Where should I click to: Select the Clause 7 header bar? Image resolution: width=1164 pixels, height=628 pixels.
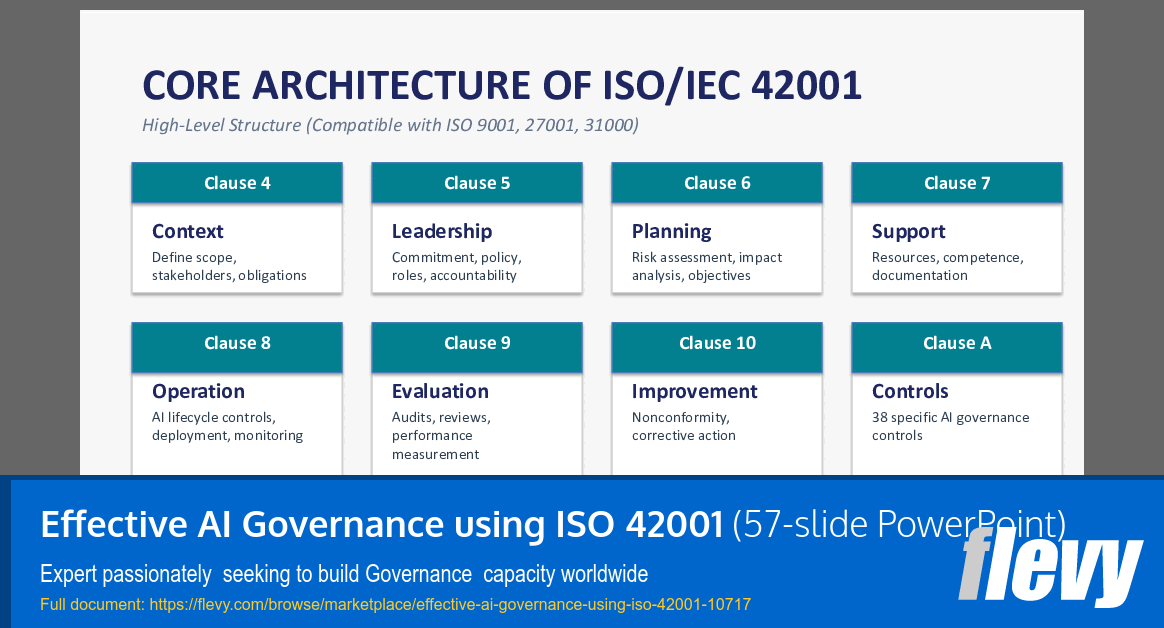point(956,182)
